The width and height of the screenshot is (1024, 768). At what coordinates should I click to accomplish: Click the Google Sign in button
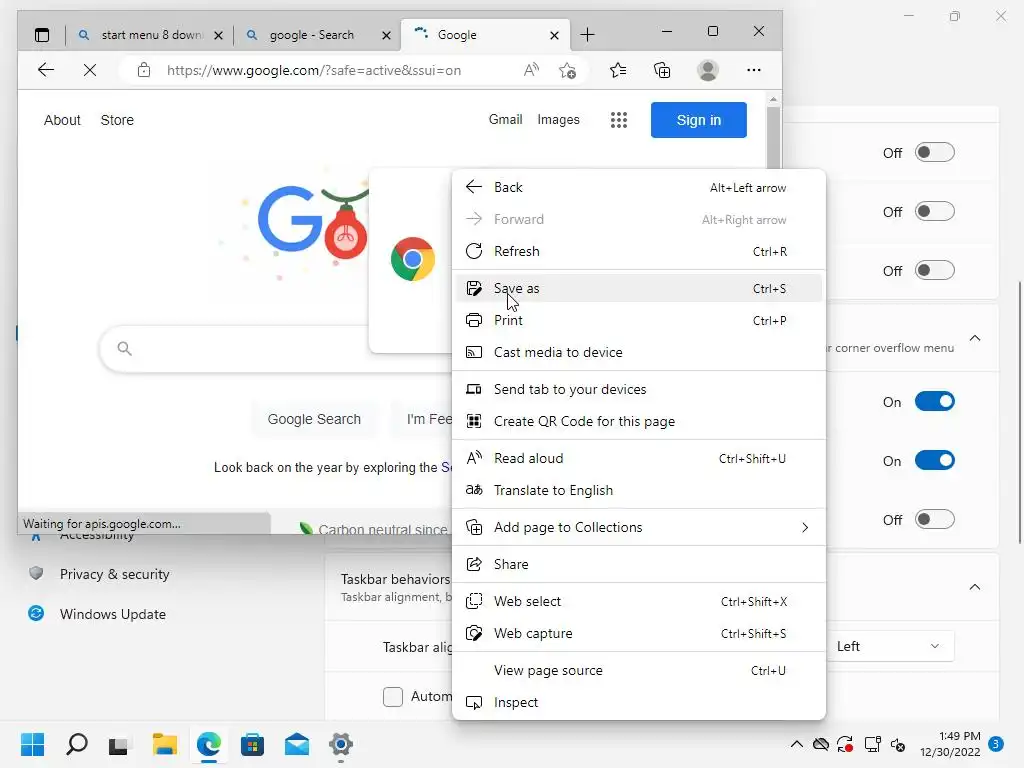pos(699,120)
